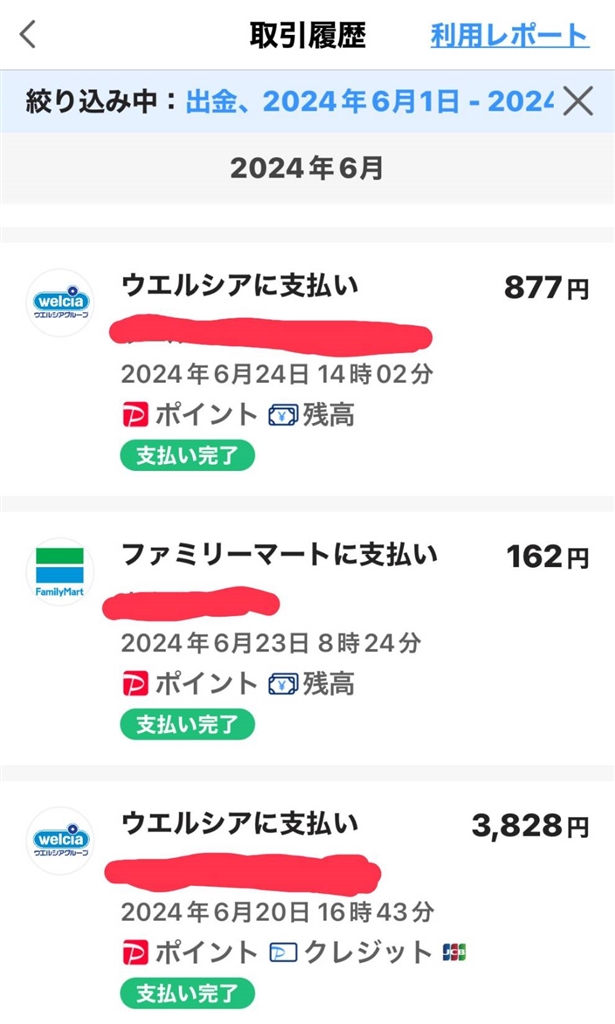Tap the 162円 amount
The height and width of the screenshot is (1024, 615).
(x=548, y=557)
